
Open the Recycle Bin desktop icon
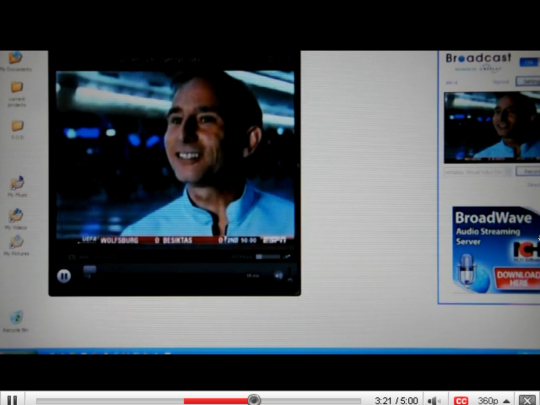pyautogui.click(x=16, y=321)
